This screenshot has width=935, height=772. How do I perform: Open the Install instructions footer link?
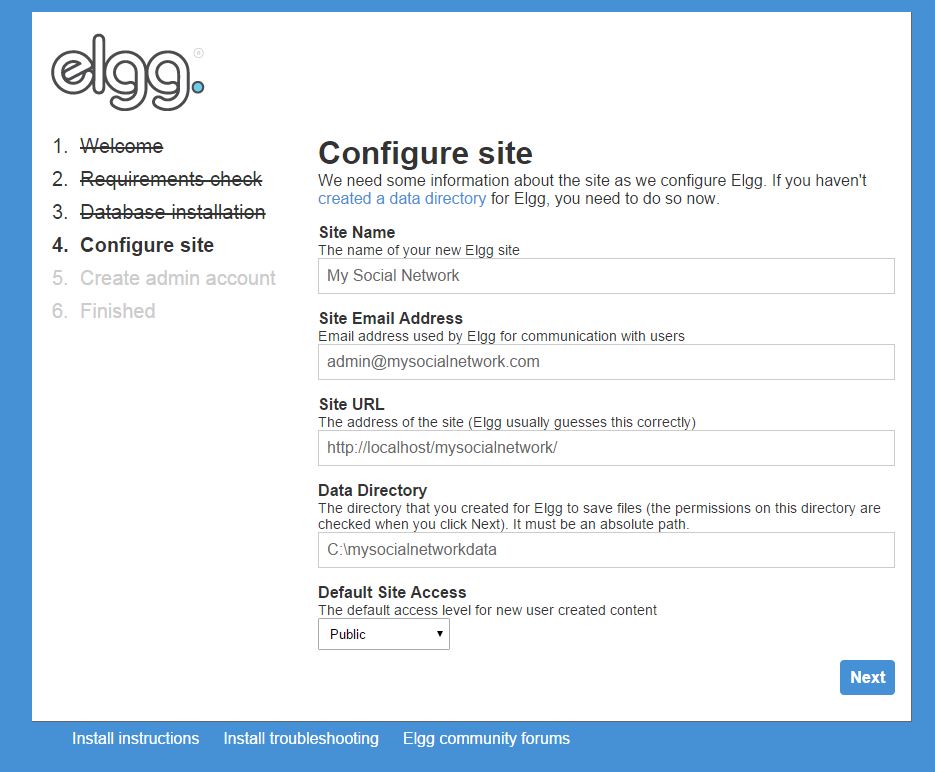click(135, 738)
